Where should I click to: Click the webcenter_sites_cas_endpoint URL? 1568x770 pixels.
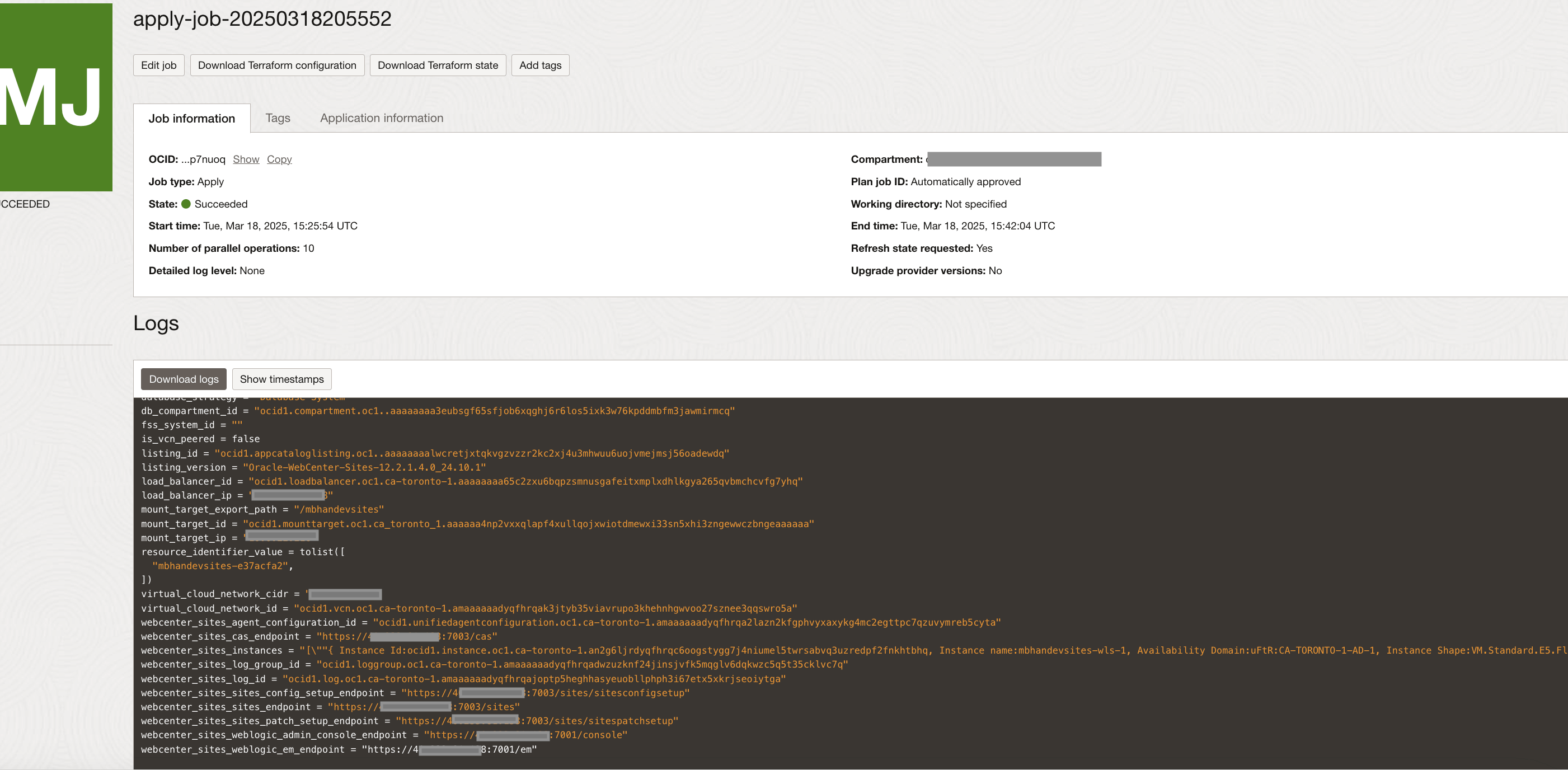[407, 637]
